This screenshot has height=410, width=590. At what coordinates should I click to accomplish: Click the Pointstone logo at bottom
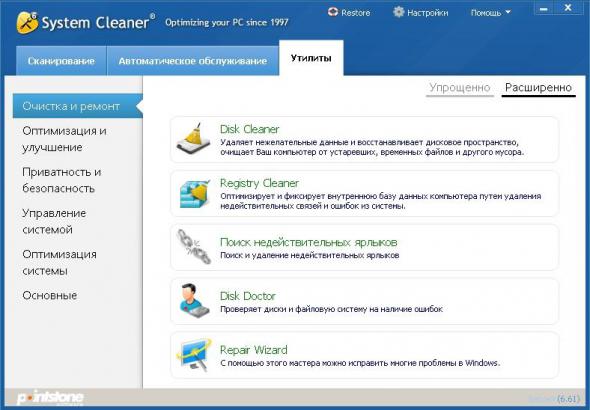50,398
